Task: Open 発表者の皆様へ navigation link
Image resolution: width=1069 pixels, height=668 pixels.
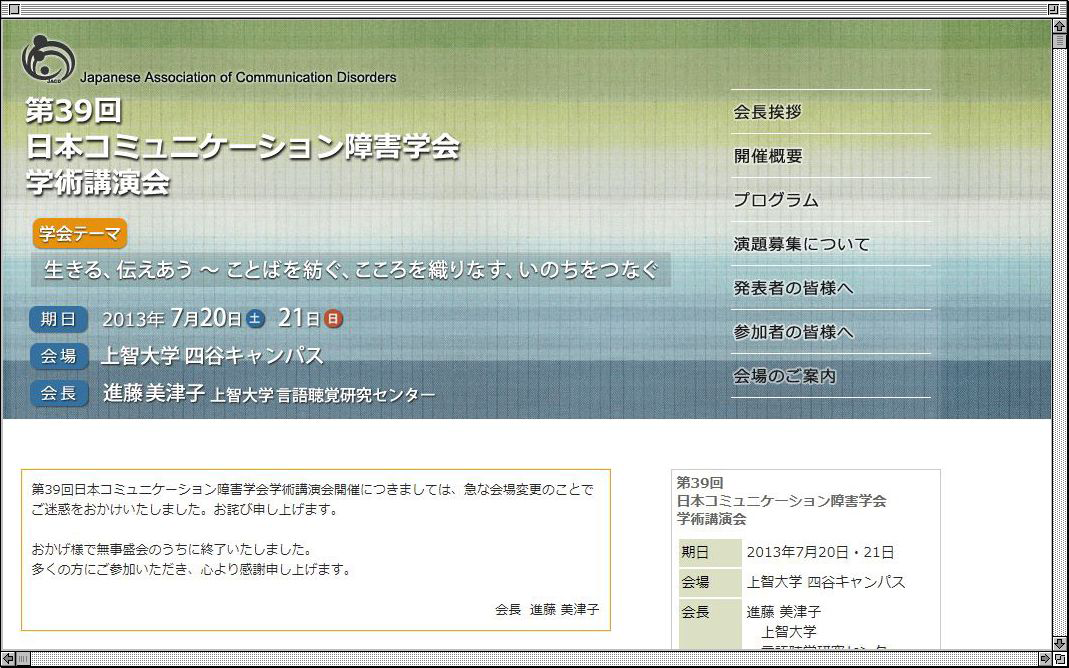Action: pos(793,288)
